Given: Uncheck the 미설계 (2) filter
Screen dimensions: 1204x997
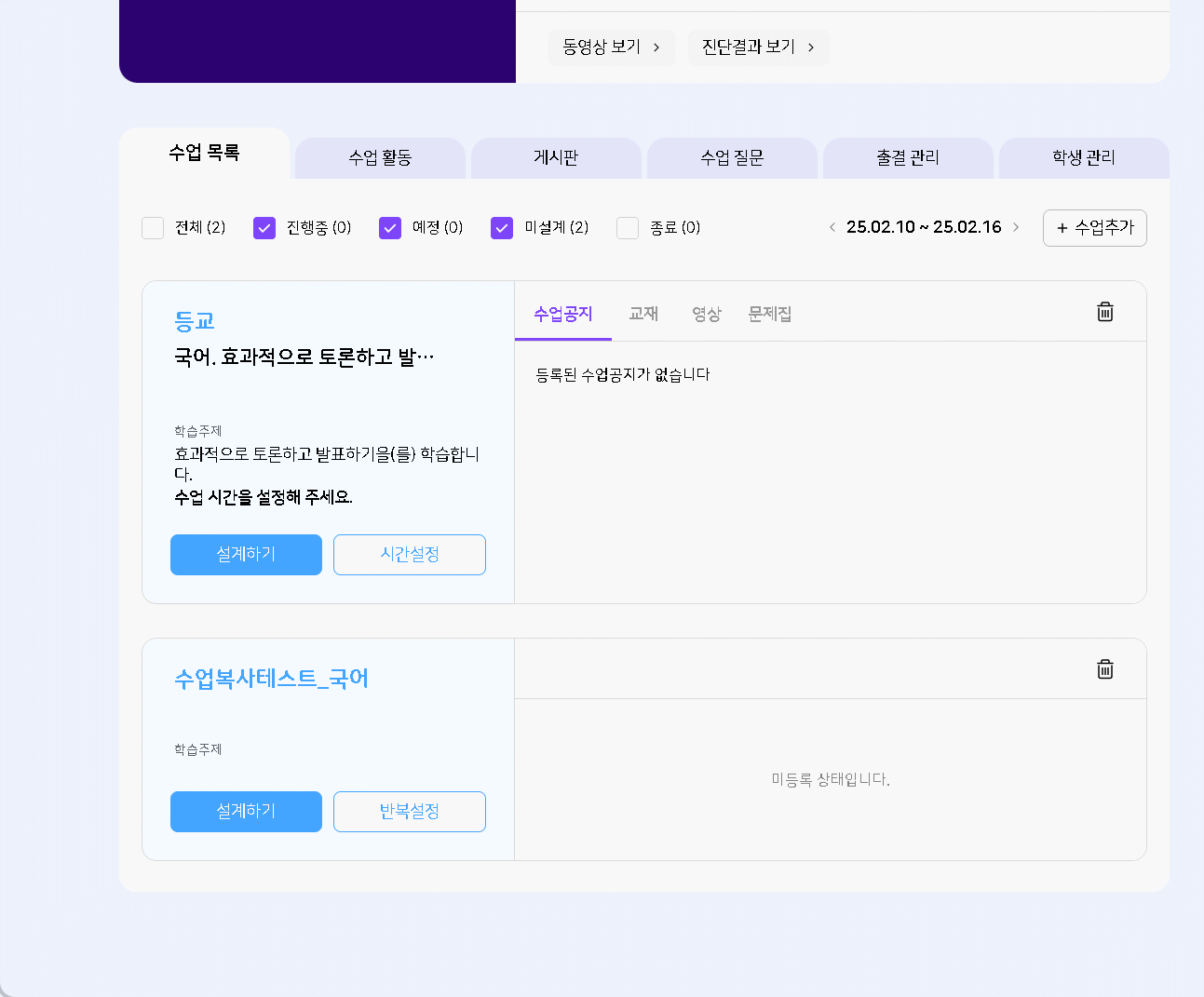Looking at the screenshot, I should pos(502,228).
